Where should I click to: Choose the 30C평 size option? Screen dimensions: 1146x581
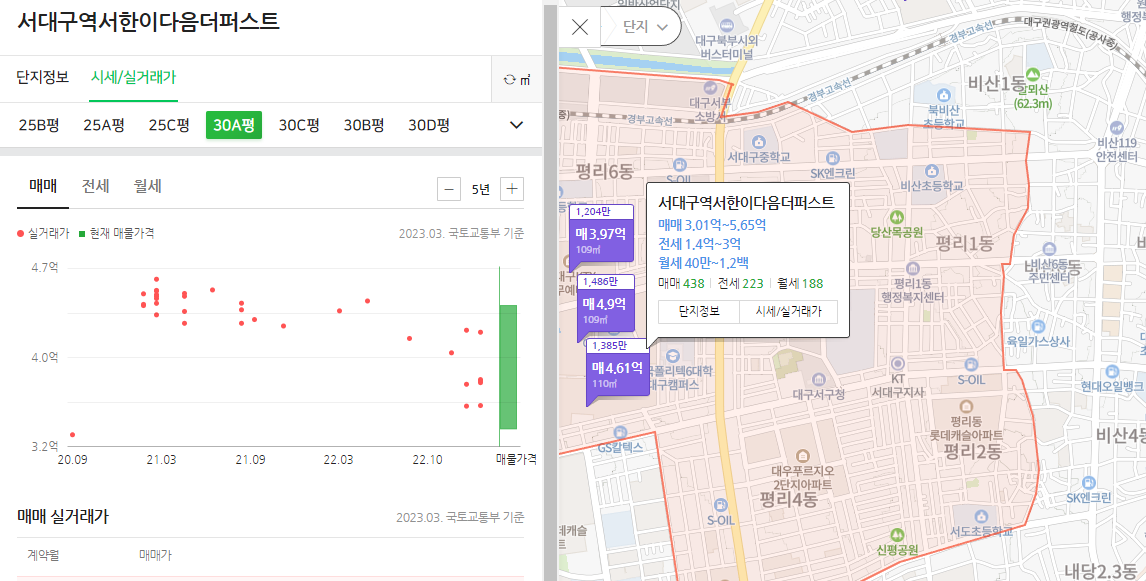[299, 125]
